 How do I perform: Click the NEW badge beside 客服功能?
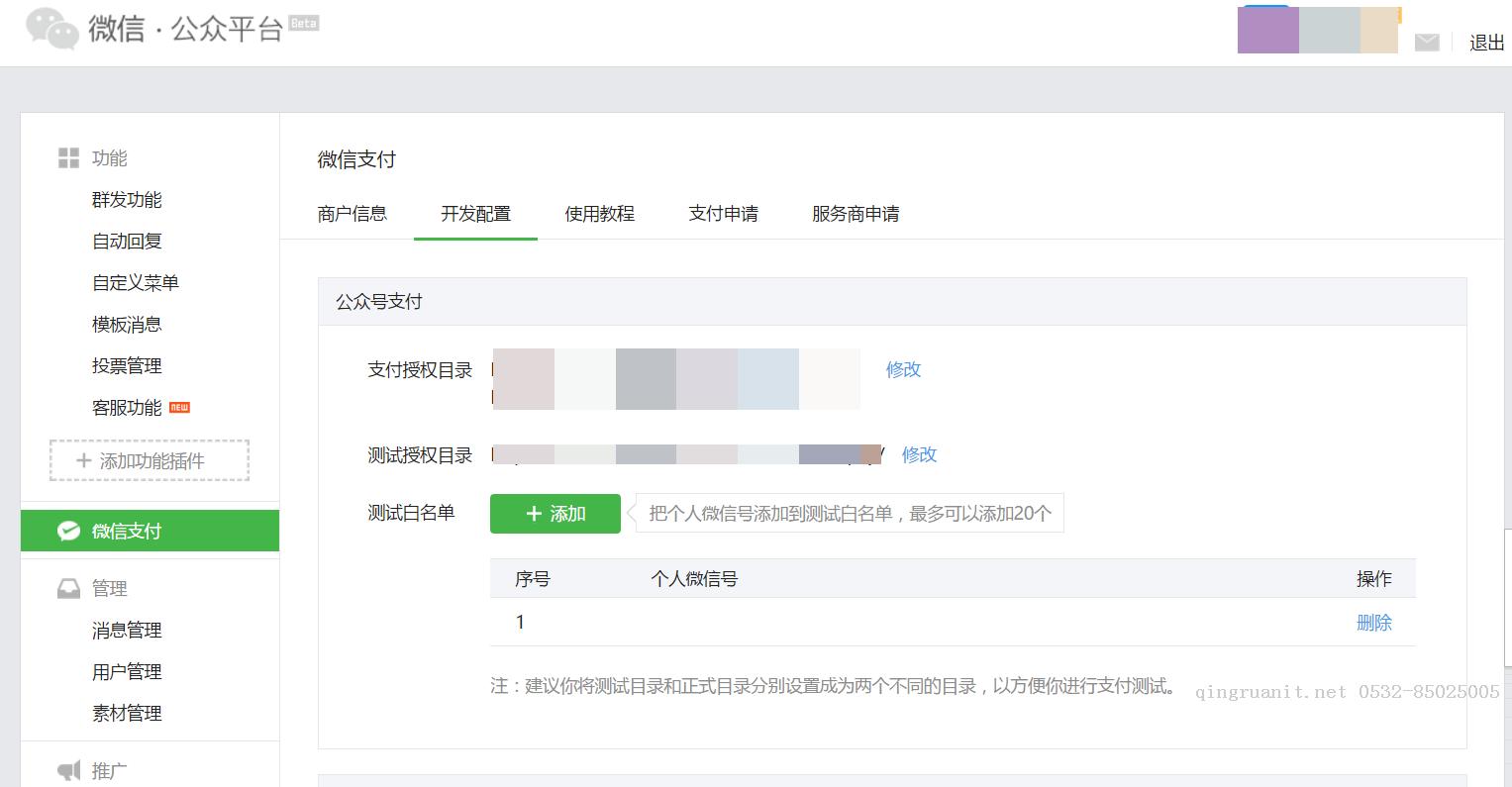[180, 407]
